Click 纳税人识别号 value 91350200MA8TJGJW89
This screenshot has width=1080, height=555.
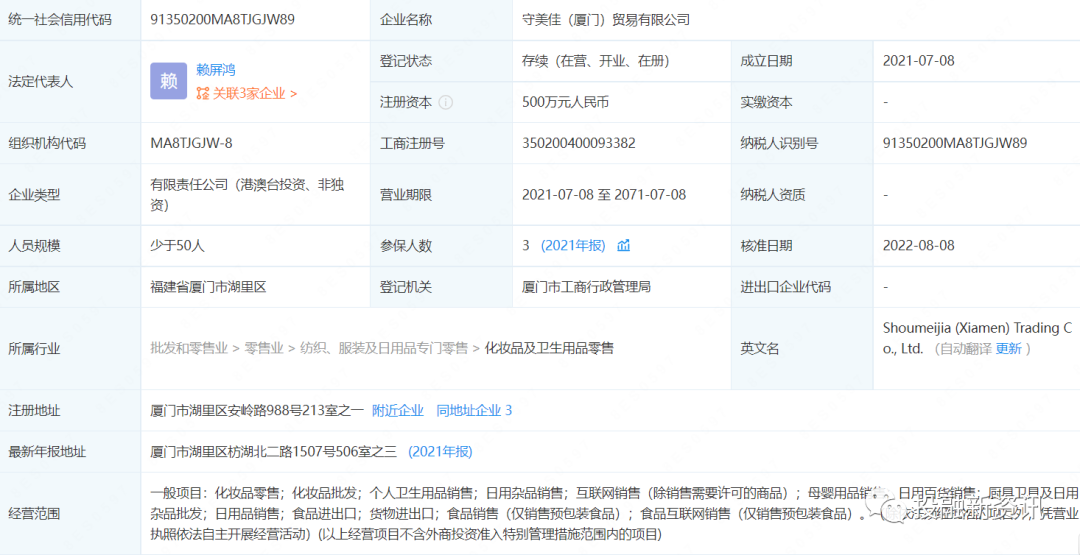955,143
